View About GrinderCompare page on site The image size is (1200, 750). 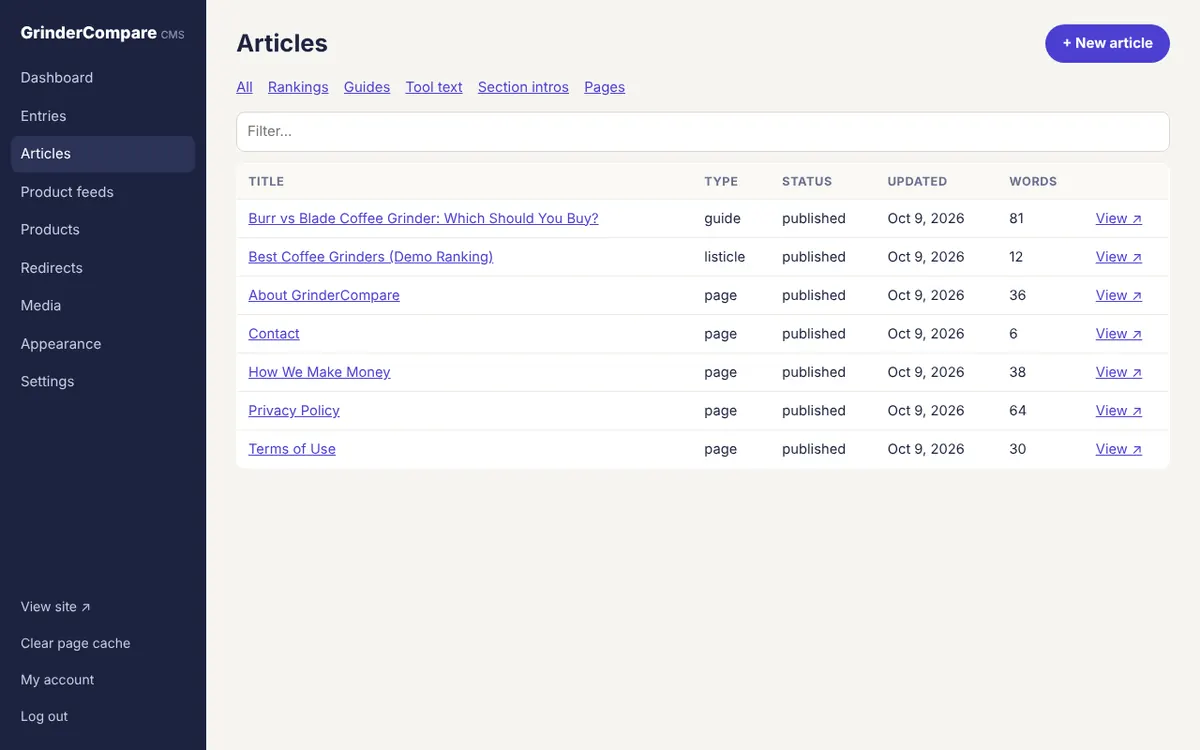point(1119,296)
